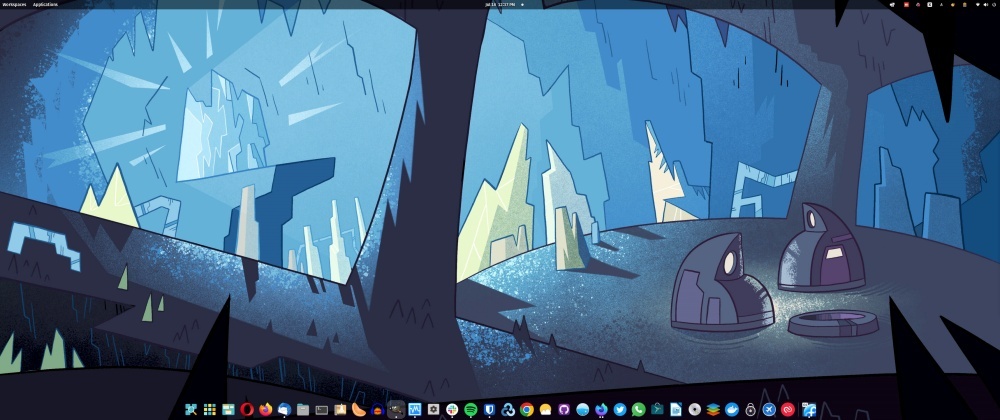Launch GIMP from the dock
The height and width of the screenshot is (420, 1000).
396,409
